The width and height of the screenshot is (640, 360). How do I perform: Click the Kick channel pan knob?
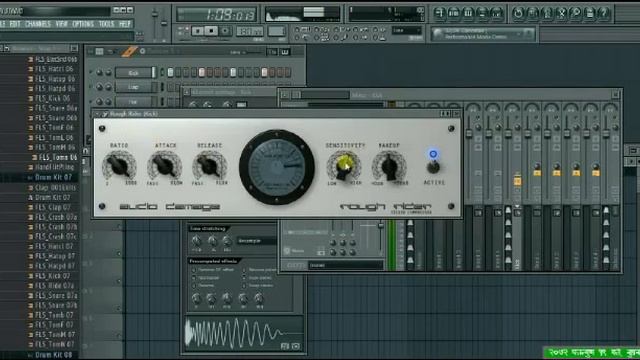click(99, 73)
